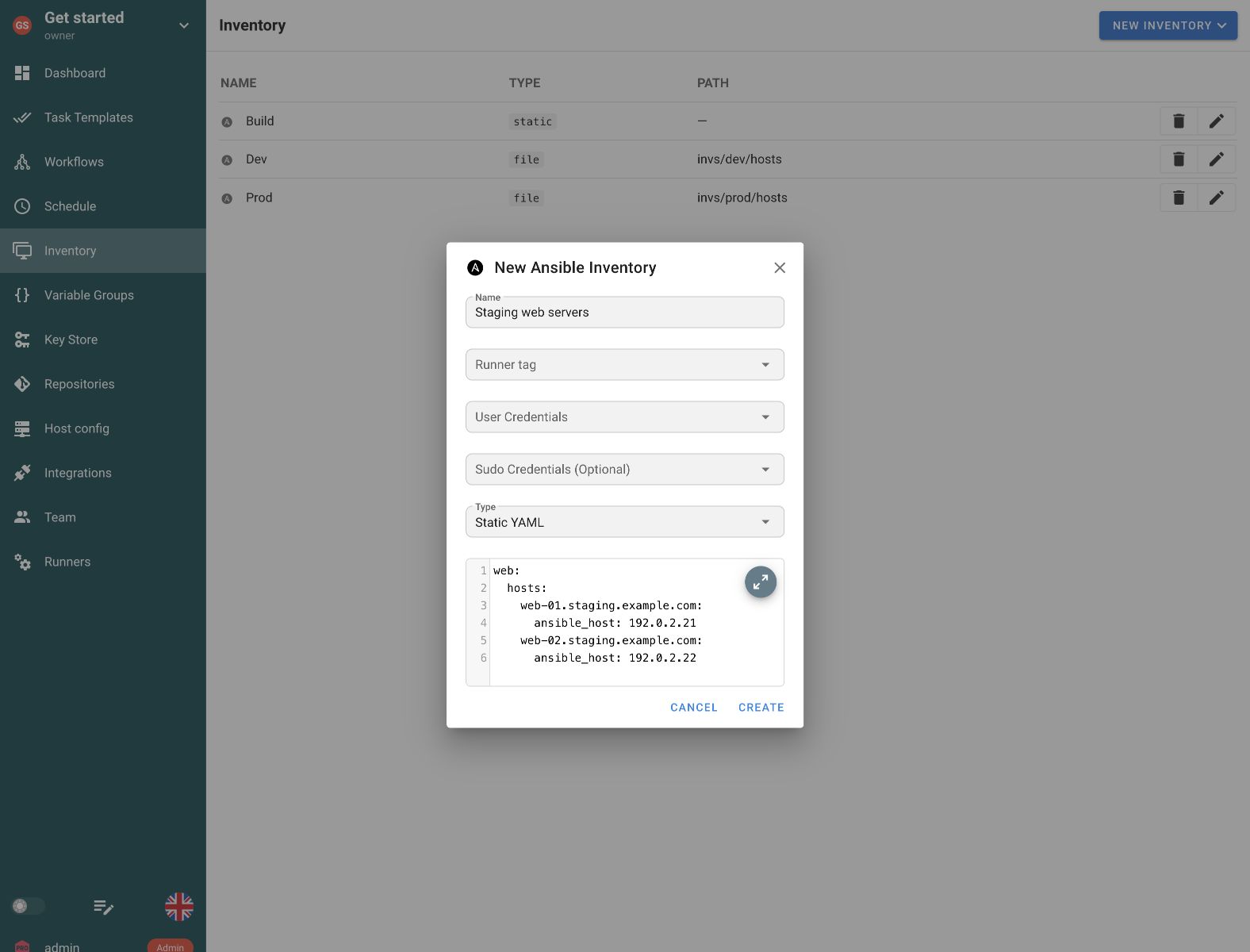Click the Build inventory name
Screen dimensions: 1250x952
(260, 121)
